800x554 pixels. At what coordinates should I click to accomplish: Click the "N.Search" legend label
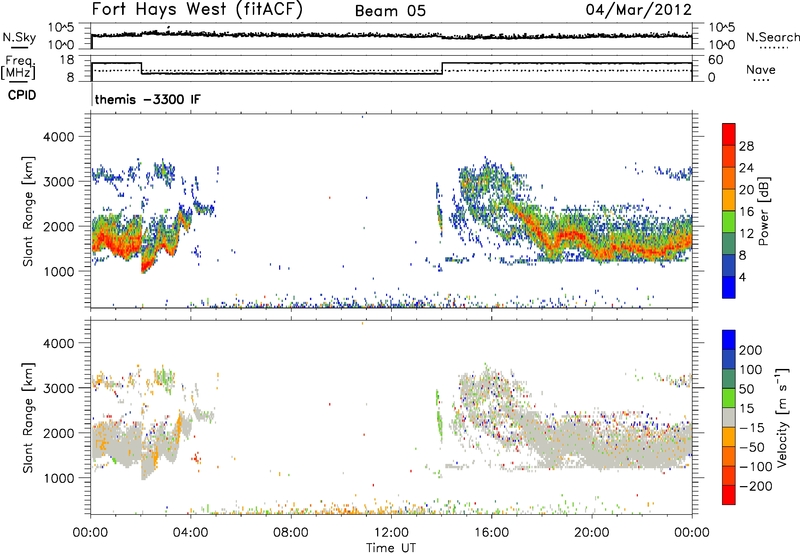(772, 37)
